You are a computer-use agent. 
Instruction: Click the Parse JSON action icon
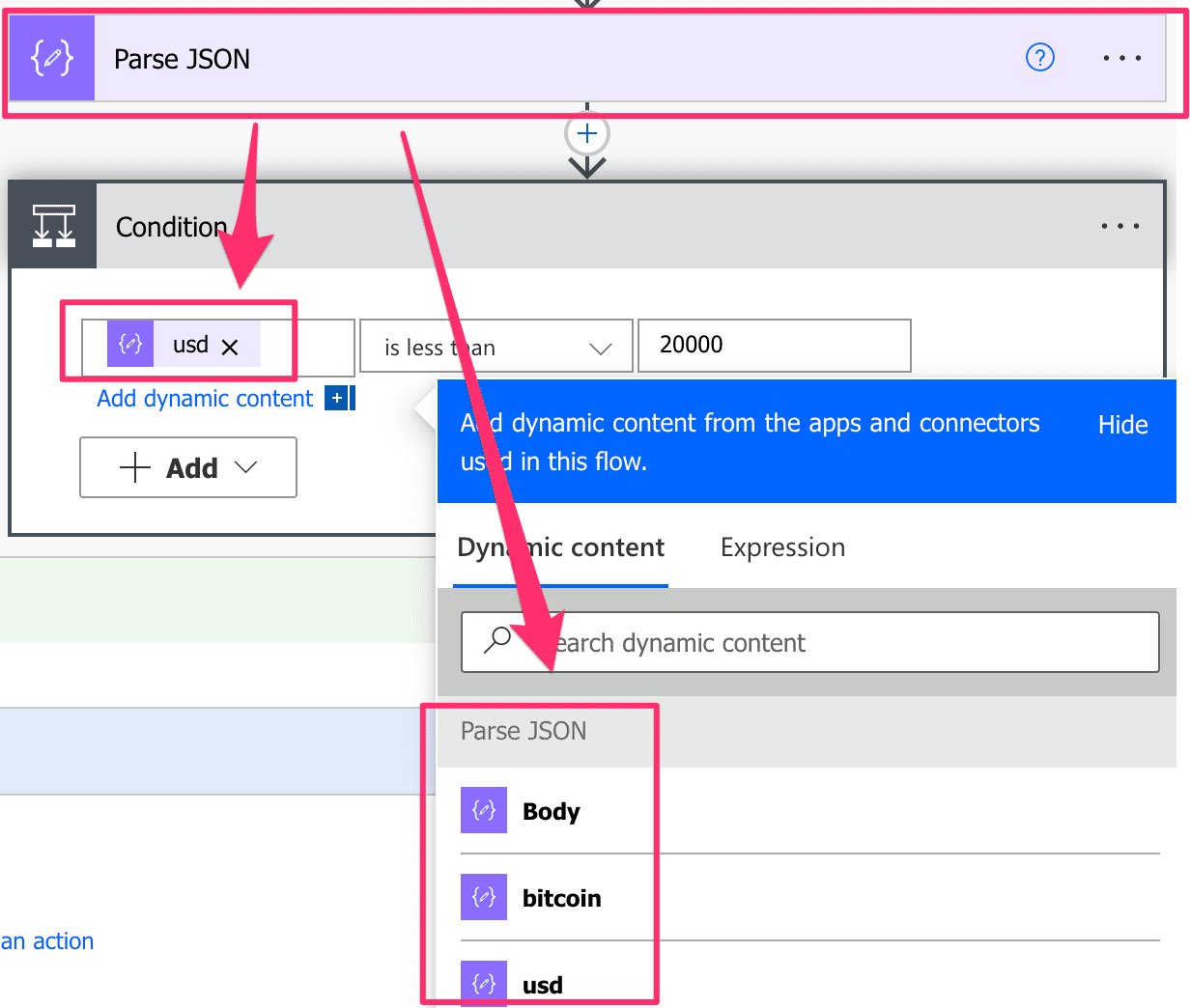click(x=52, y=58)
